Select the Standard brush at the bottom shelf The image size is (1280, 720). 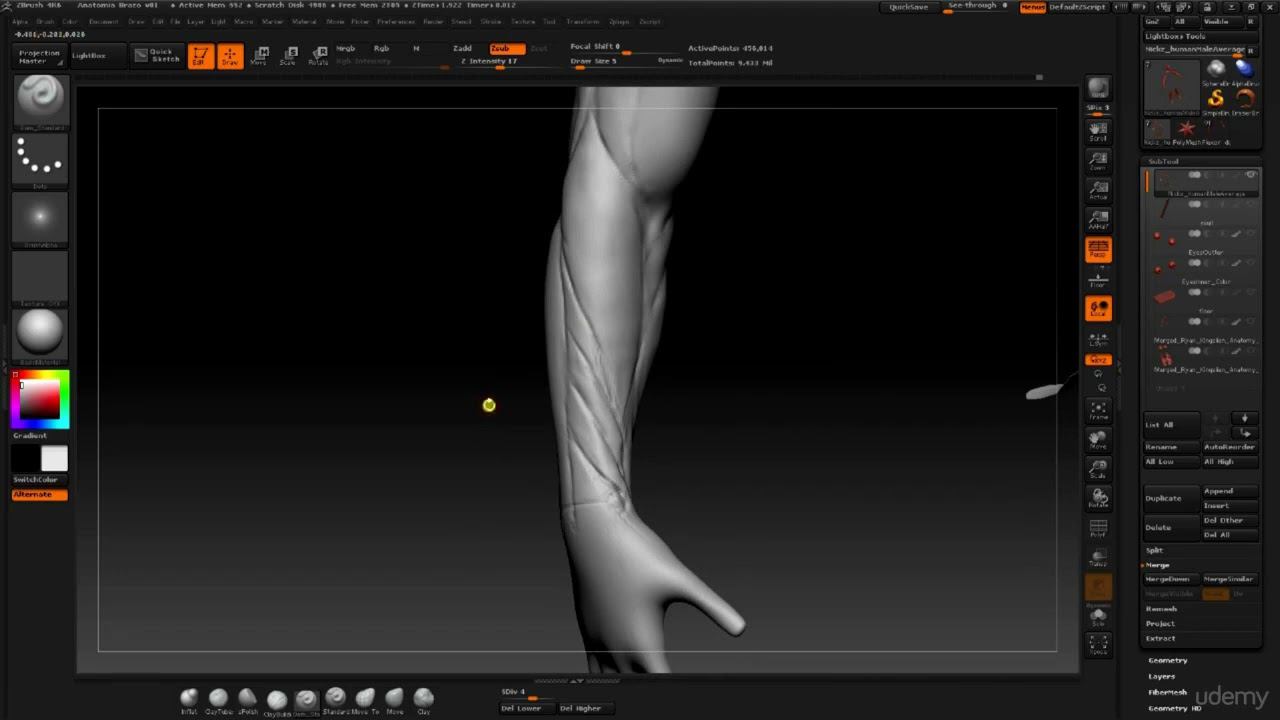pos(335,699)
